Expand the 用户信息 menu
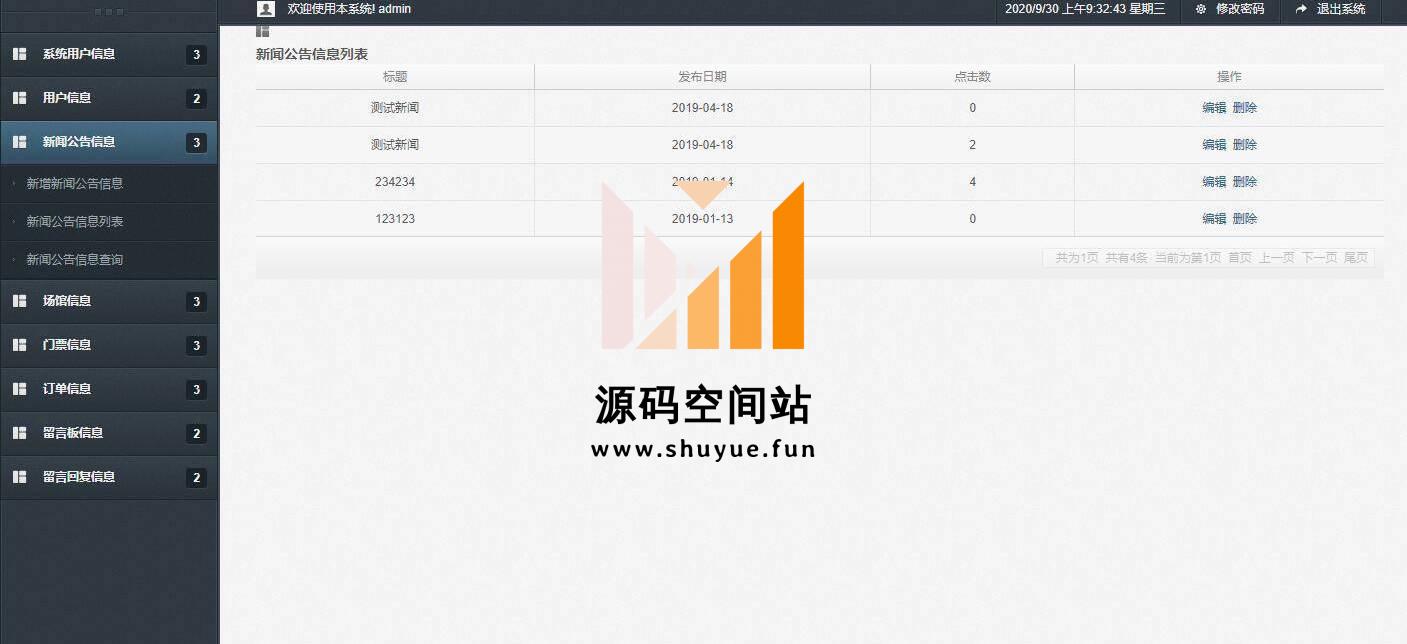1407x644 pixels. pyautogui.click(x=108, y=98)
